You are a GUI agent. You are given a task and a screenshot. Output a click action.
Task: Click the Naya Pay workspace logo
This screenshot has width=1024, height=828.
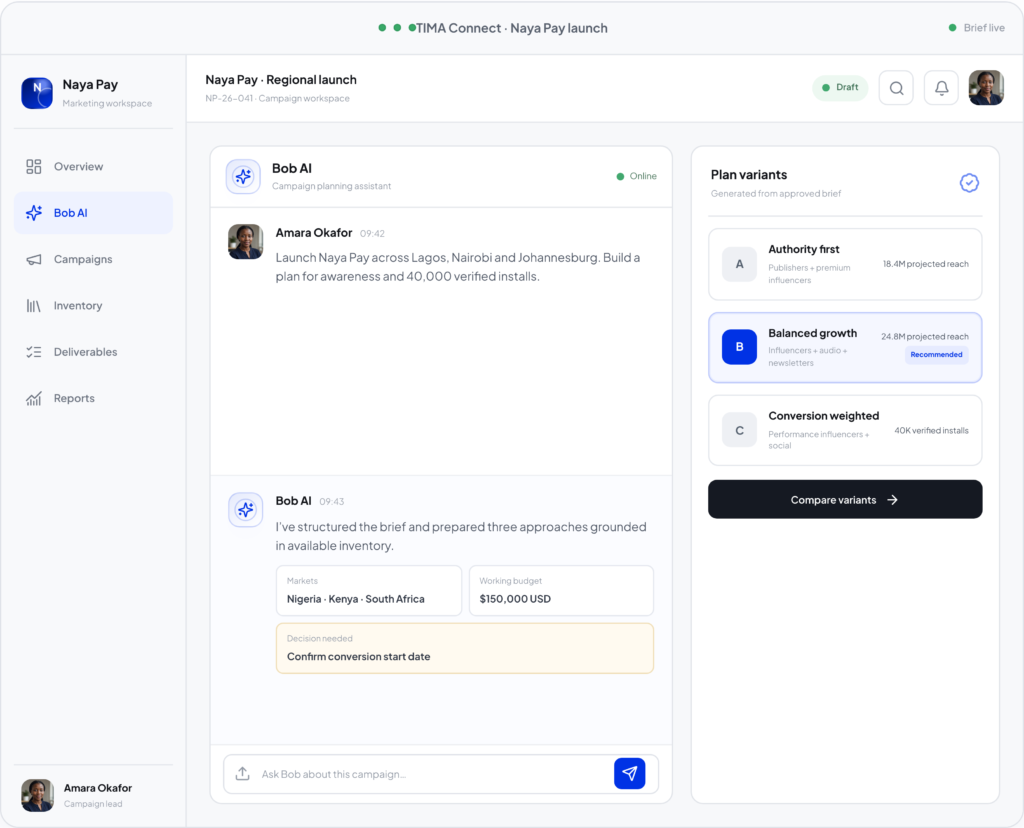37,93
